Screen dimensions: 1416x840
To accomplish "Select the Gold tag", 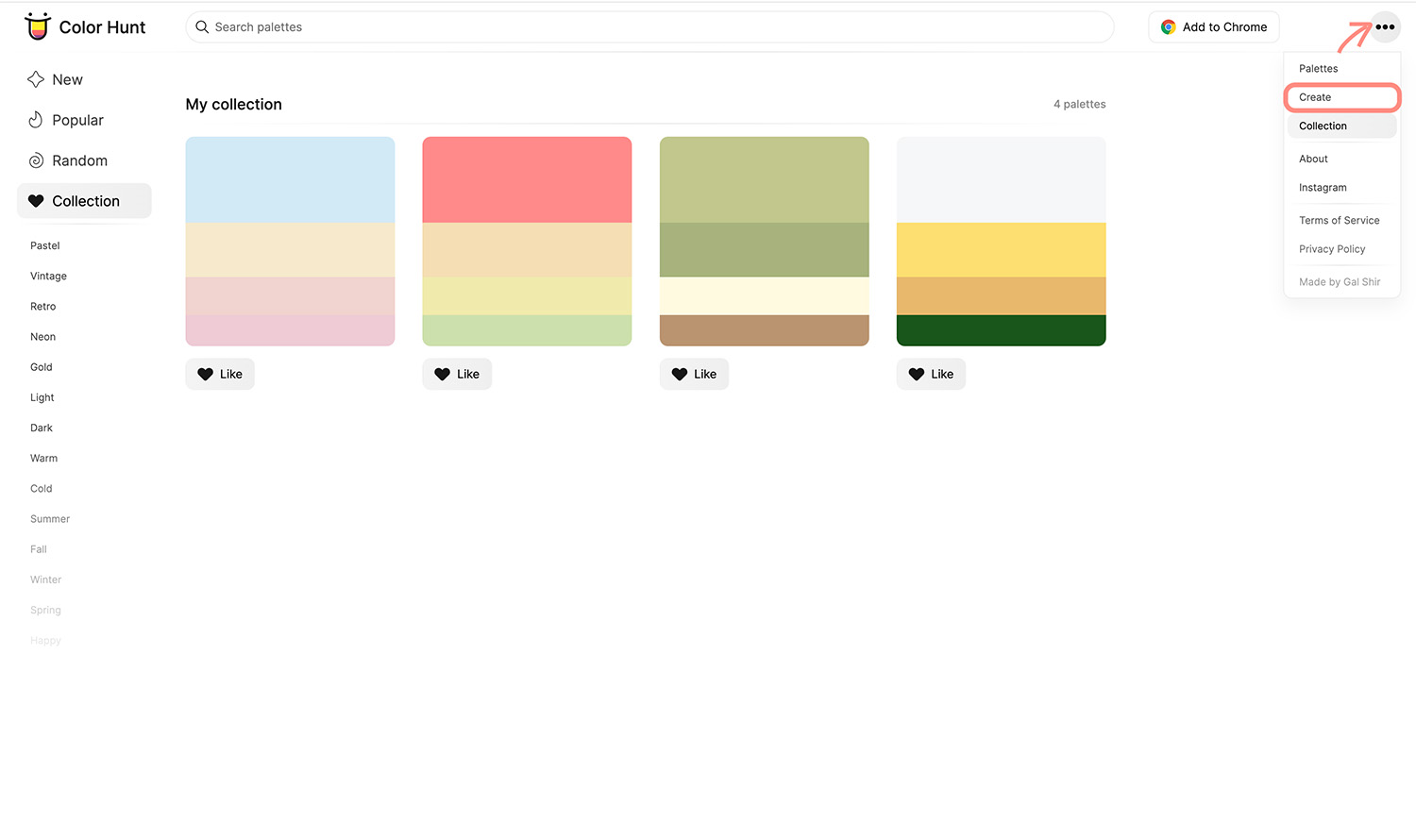I will [x=42, y=367].
